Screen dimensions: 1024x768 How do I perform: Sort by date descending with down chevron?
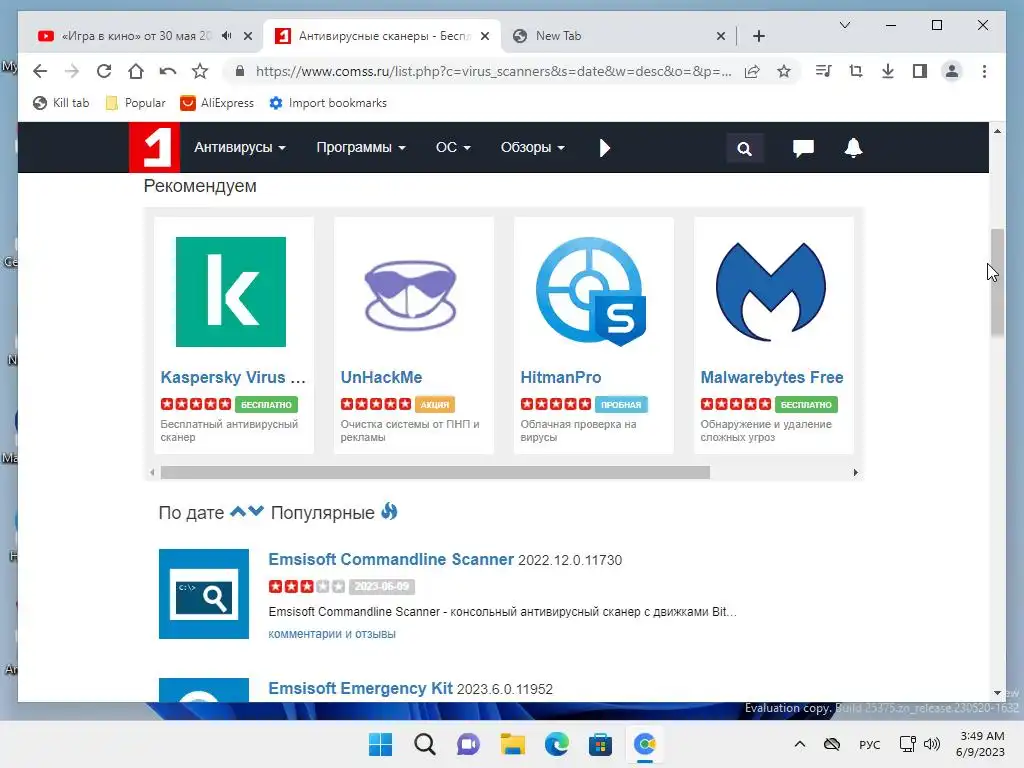(256, 511)
